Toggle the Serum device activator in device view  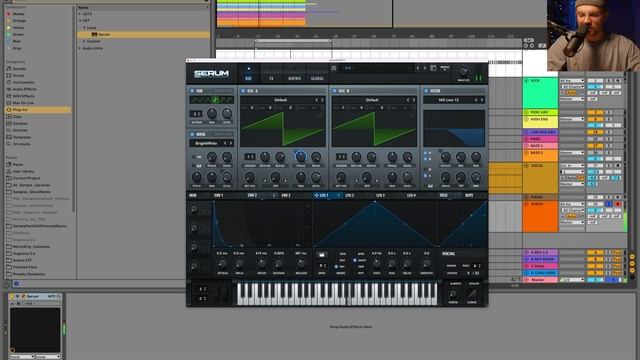11,296
